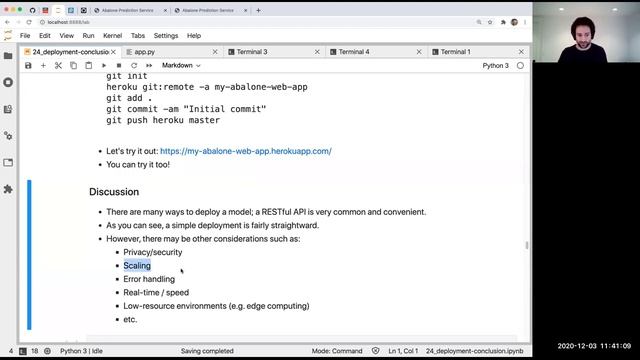Viewport: 640px width, 360px height.
Task: Click the notebook filename in status bar
Action: (474, 351)
